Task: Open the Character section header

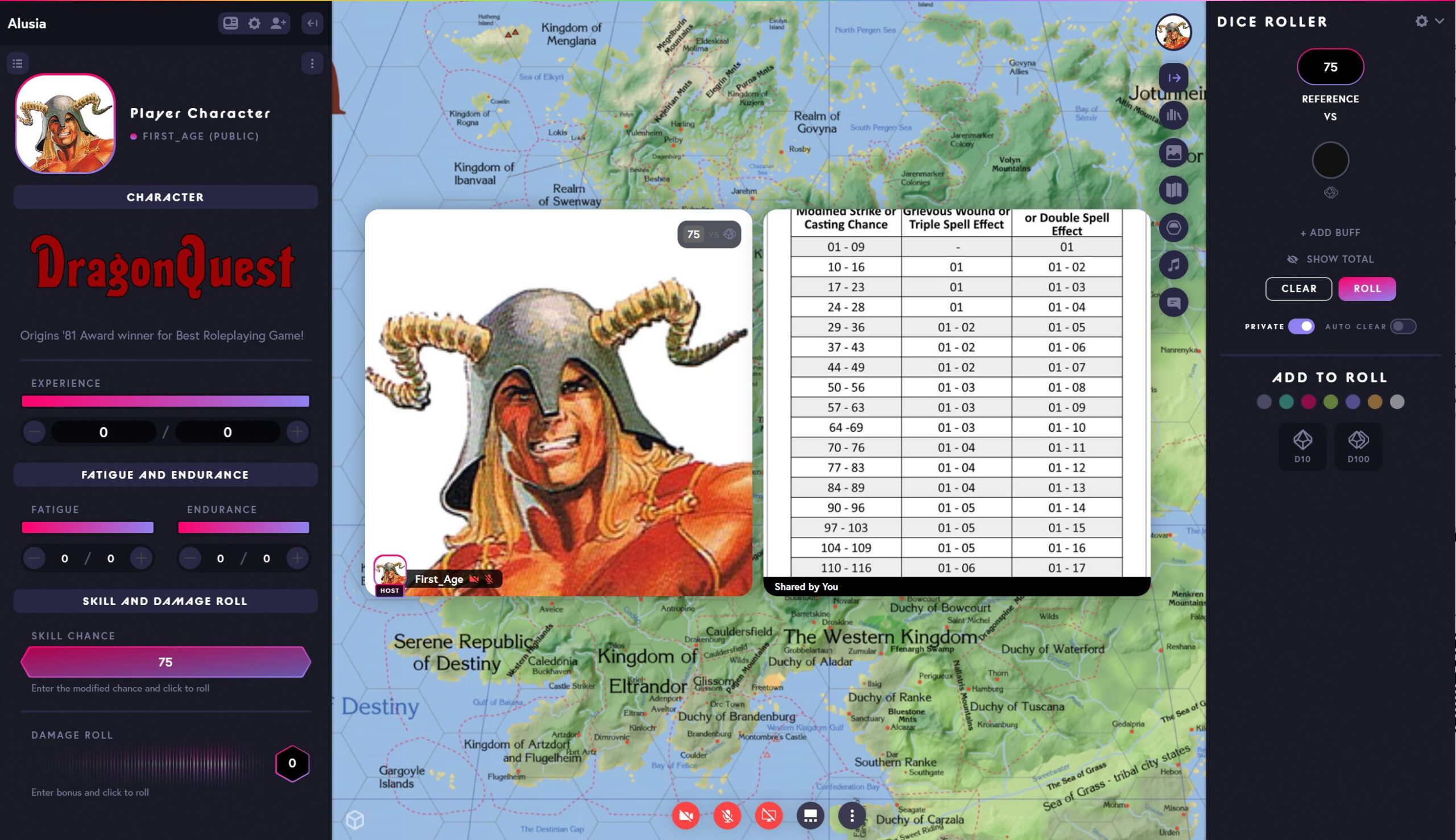Action: pyautogui.click(x=165, y=197)
